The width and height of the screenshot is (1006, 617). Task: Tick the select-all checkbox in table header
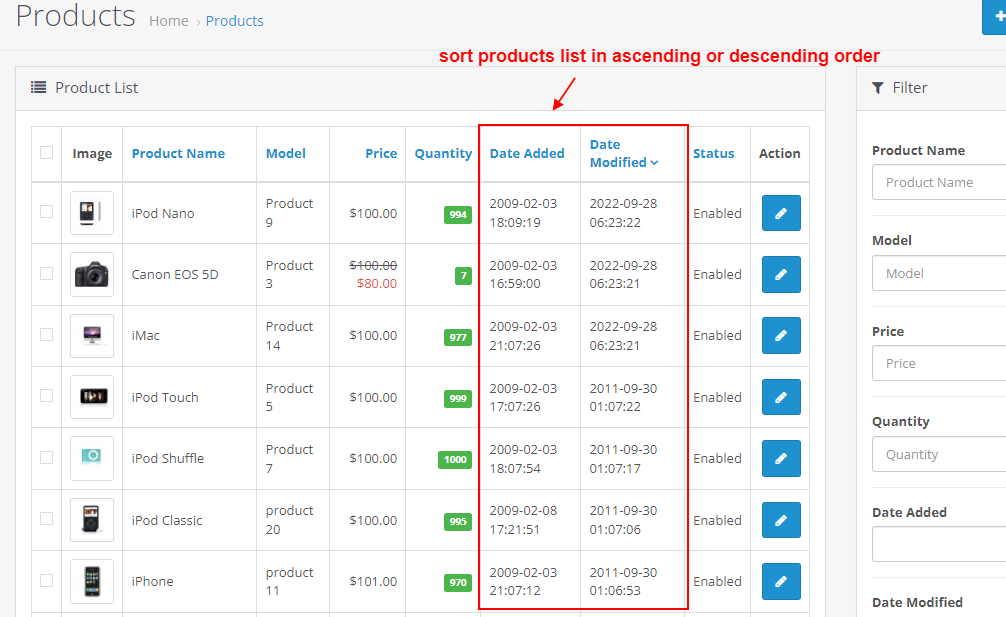46,153
